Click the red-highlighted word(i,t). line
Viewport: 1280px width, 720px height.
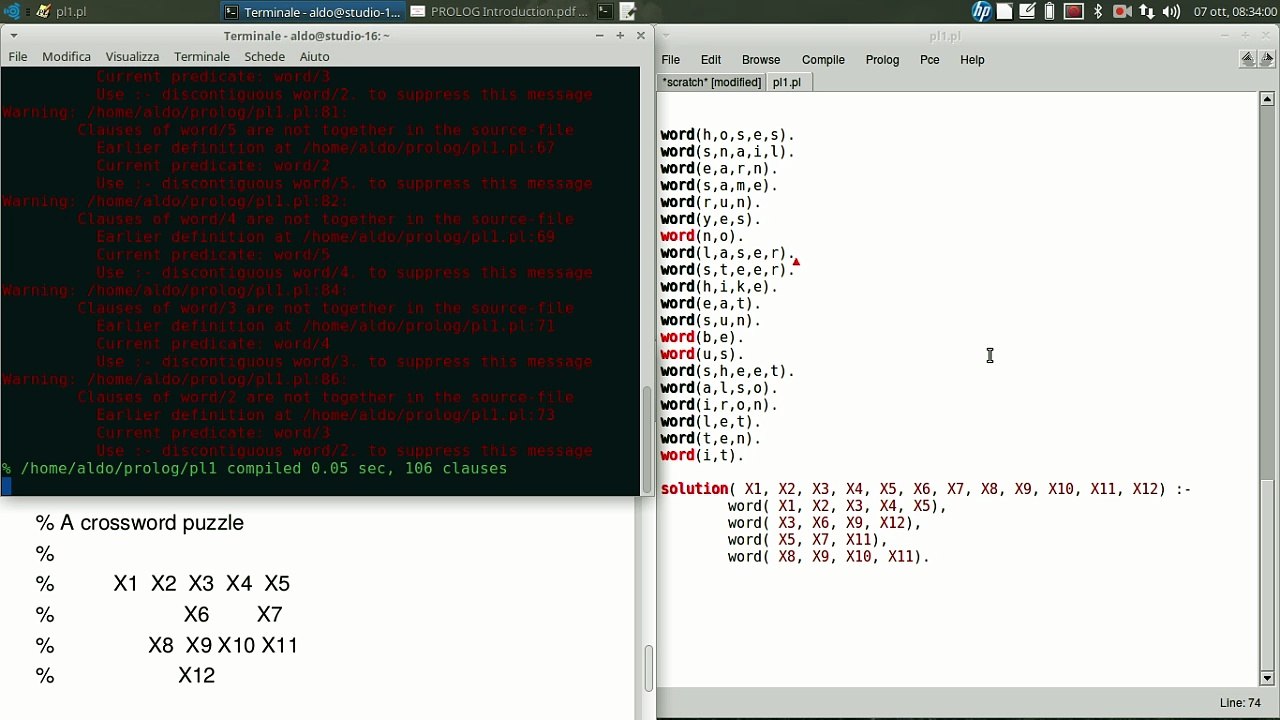(x=702, y=455)
